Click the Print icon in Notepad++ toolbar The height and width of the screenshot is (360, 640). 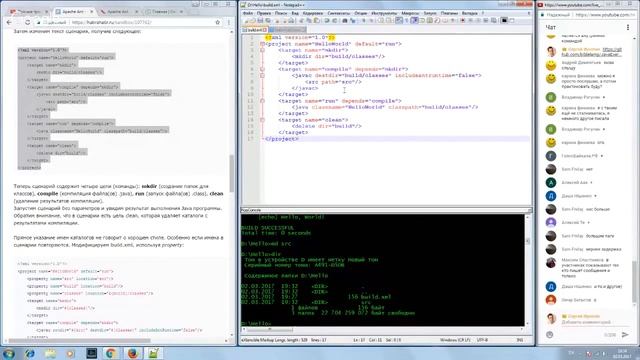pyautogui.click(x=291, y=20)
